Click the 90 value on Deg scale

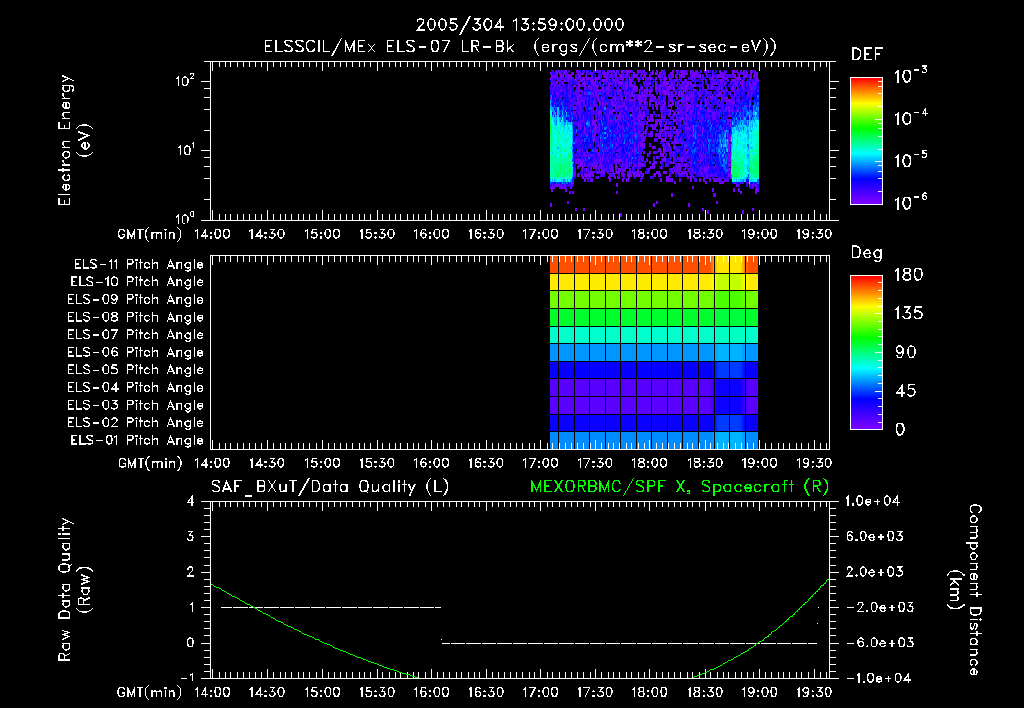[906, 353]
